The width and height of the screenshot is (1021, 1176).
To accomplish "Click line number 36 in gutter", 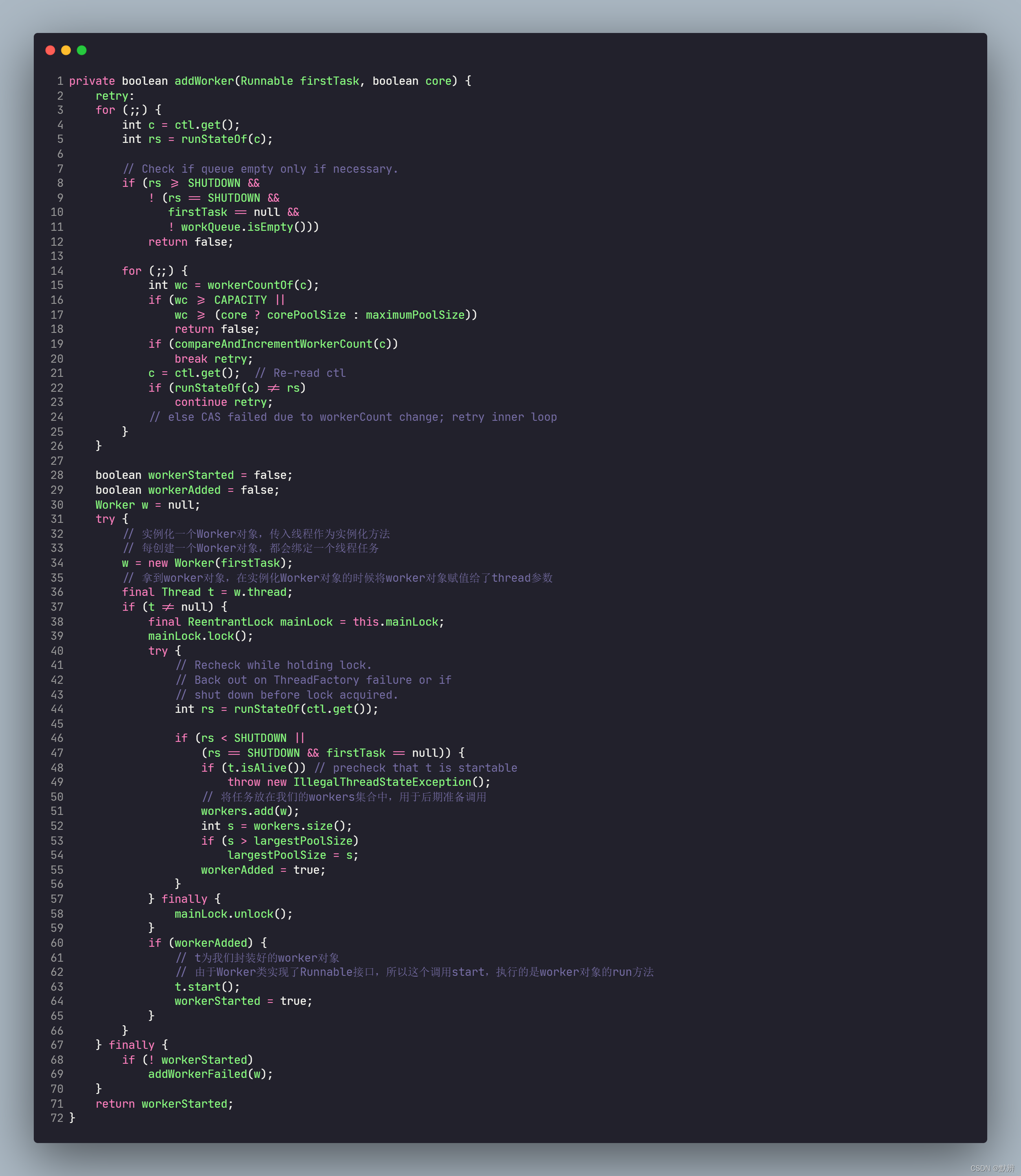I will pos(57,592).
